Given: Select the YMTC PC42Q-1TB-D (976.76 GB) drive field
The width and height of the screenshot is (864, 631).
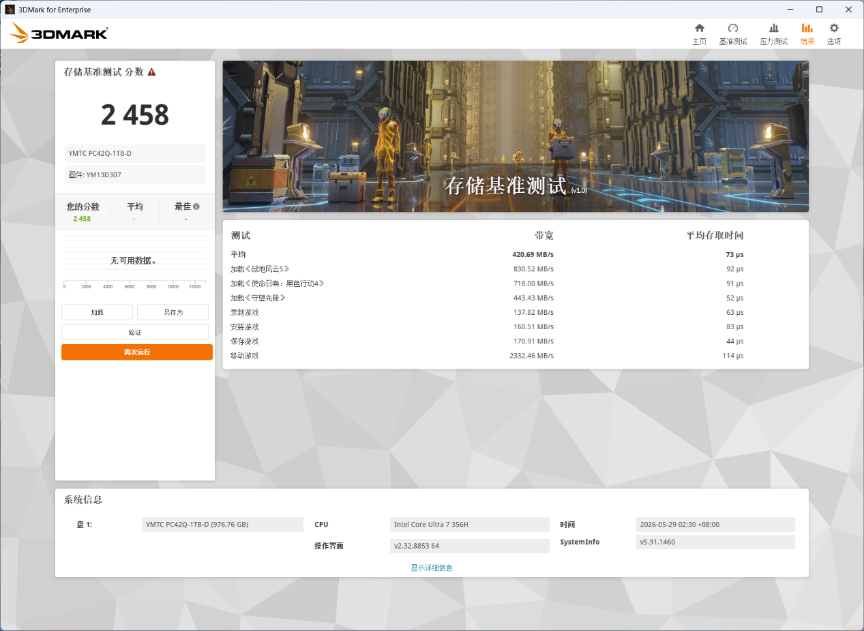Looking at the screenshot, I should point(223,525).
